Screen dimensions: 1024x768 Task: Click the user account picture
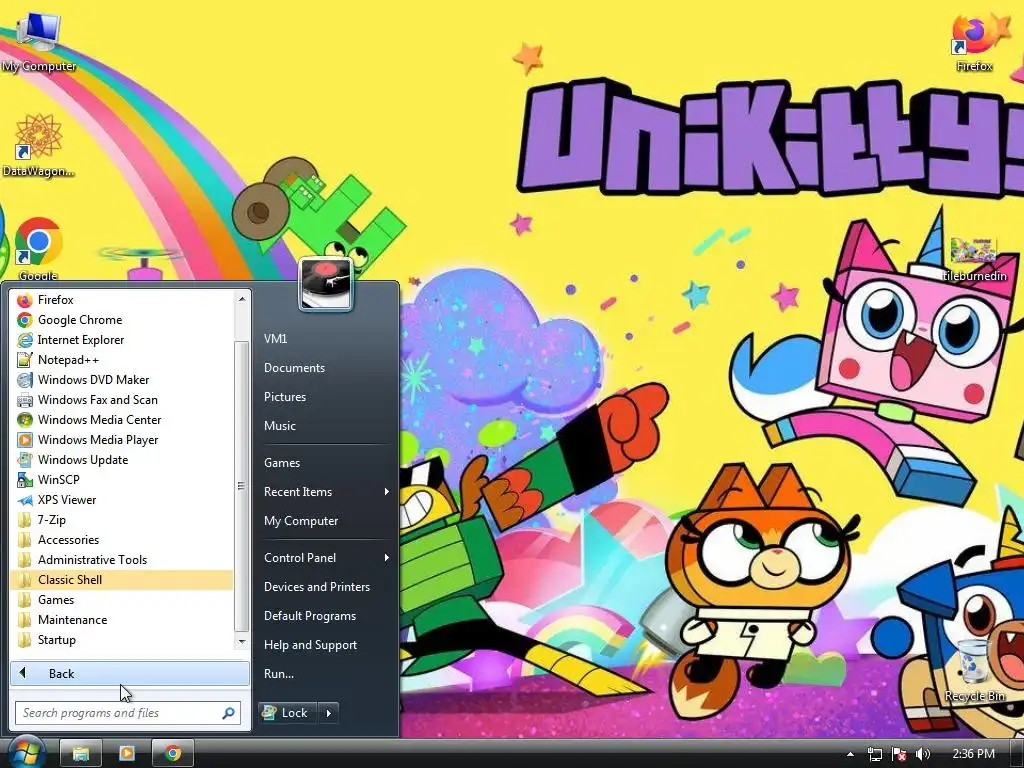(326, 284)
